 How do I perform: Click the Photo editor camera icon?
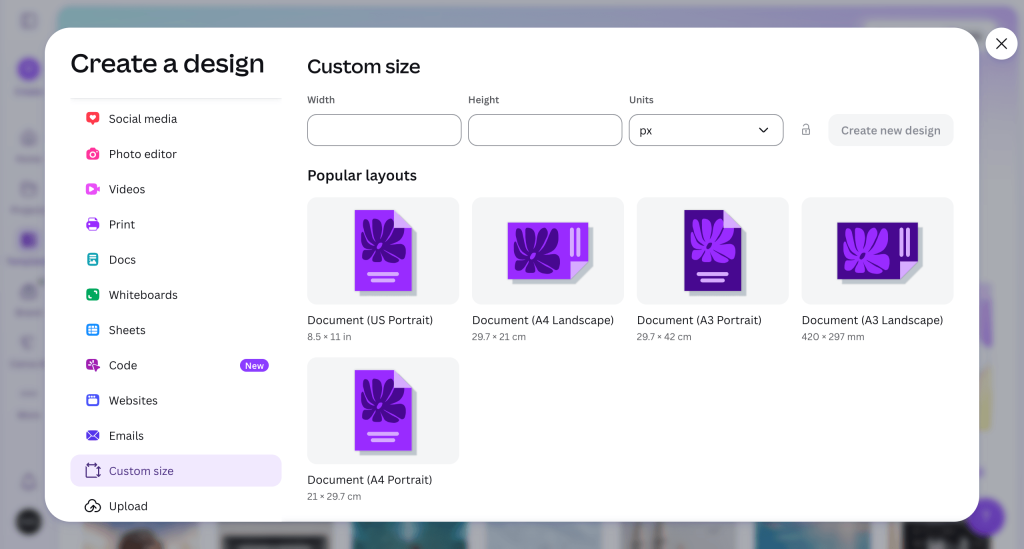(x=93, y=153)
